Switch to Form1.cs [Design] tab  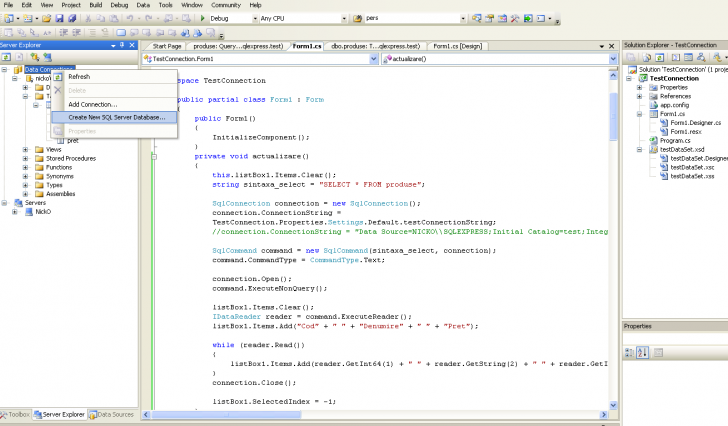[457, 46]
